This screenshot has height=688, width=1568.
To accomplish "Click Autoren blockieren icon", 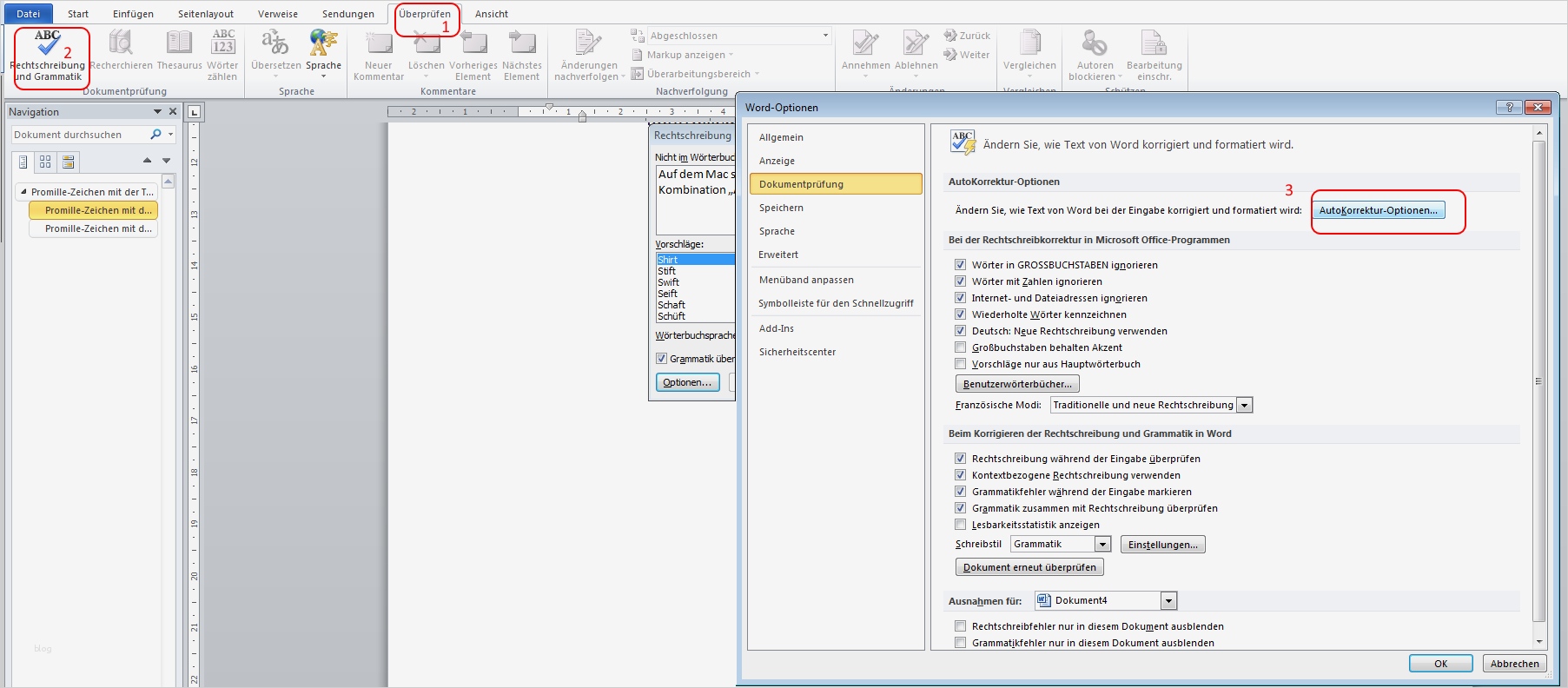I will click(x=1095, y=43).
